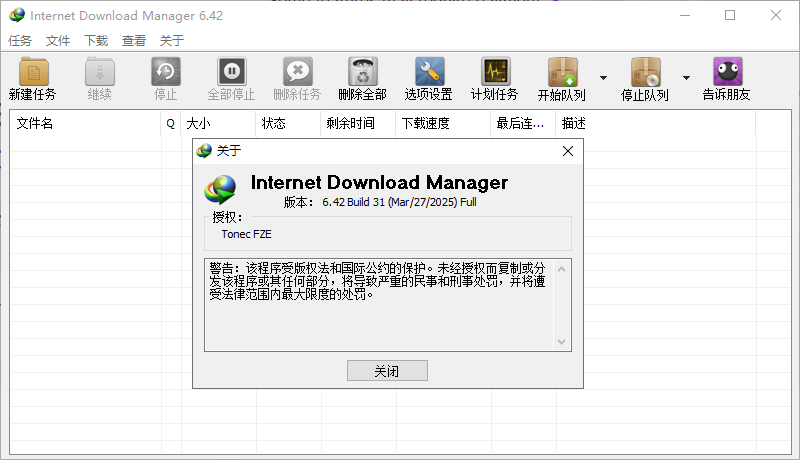Click the 停止 (stop) toolbar icon
The width and height of the screenshot is (800, 460).
[166, 72]
